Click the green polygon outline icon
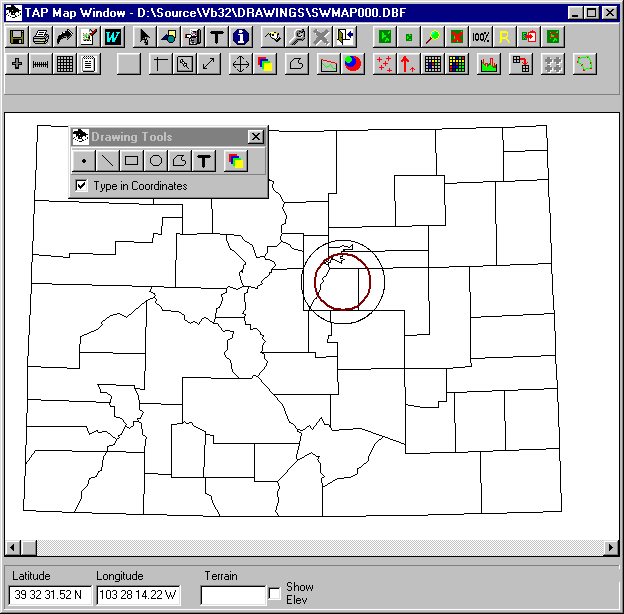Screen dimensions: 624x614 tap(585, 64)
